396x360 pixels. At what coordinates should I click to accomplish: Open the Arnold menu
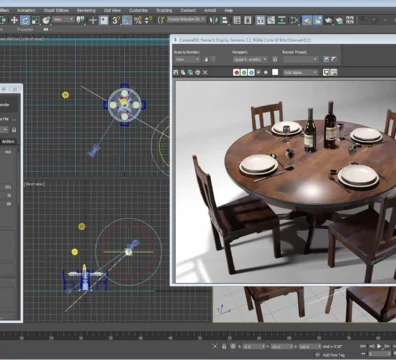point(210,10)
